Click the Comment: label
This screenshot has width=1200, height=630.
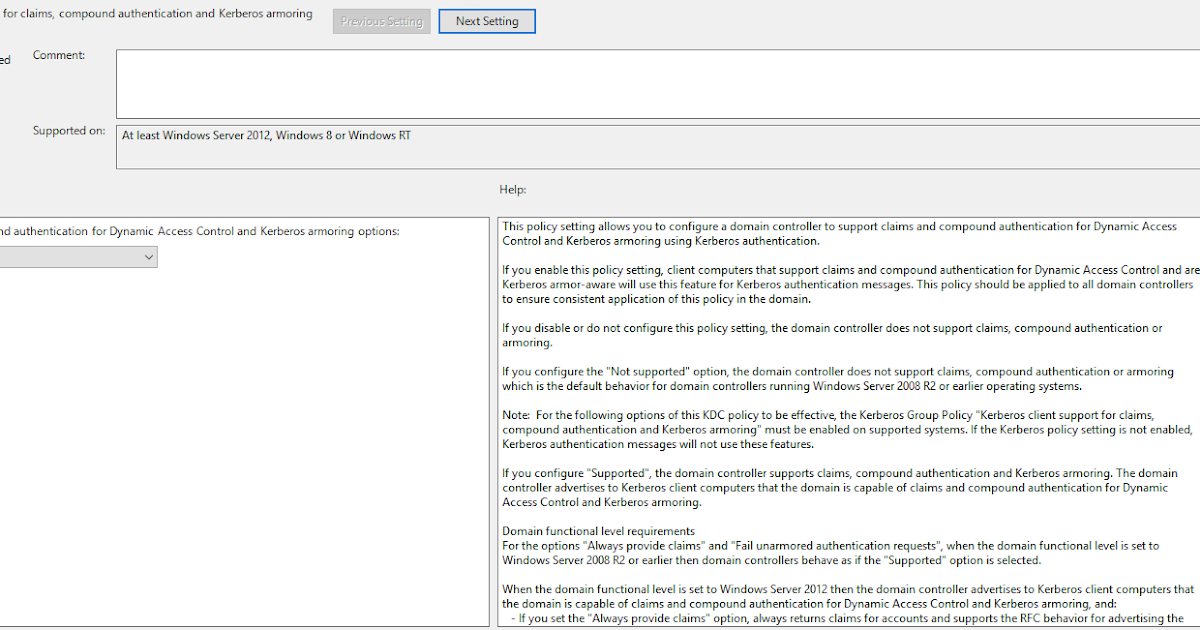59,55
